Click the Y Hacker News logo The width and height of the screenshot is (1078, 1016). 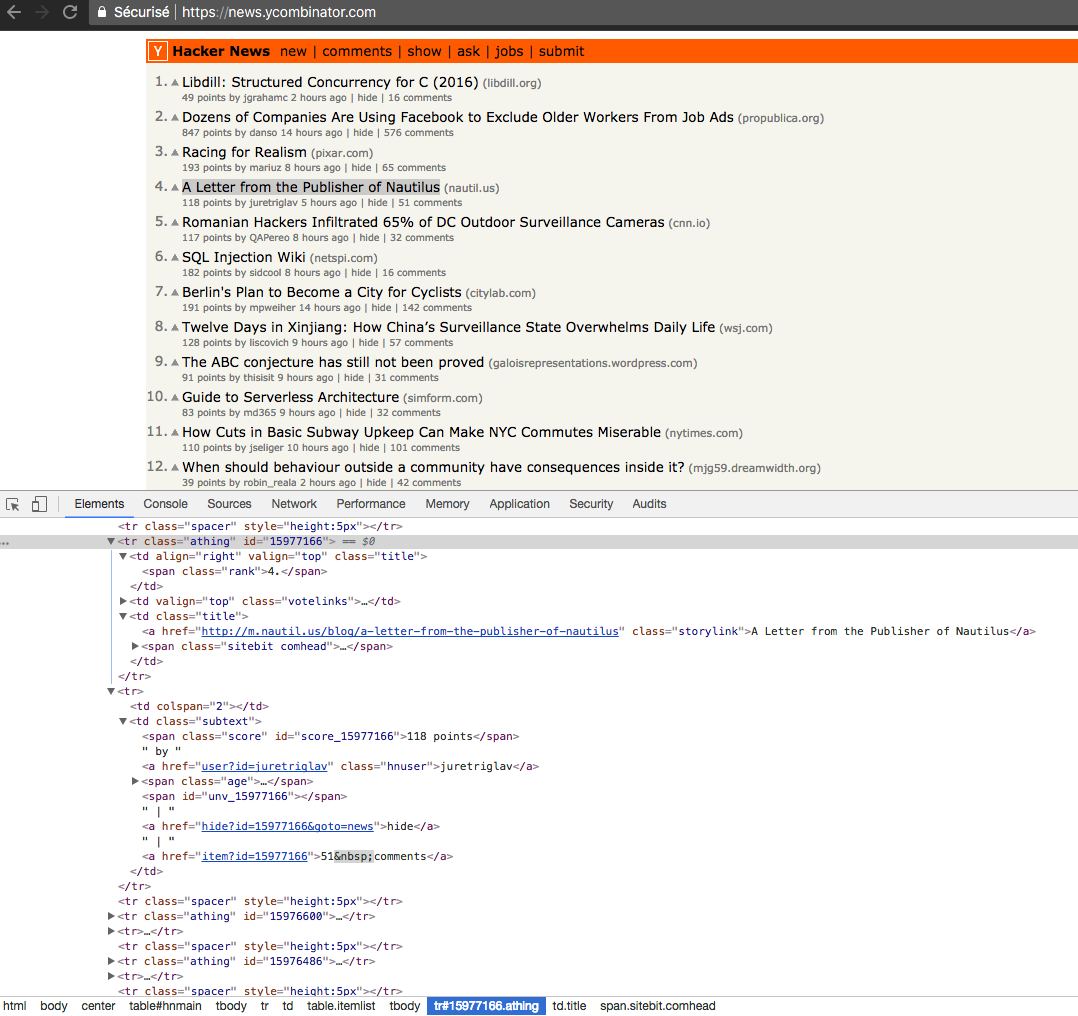[157, 50]
